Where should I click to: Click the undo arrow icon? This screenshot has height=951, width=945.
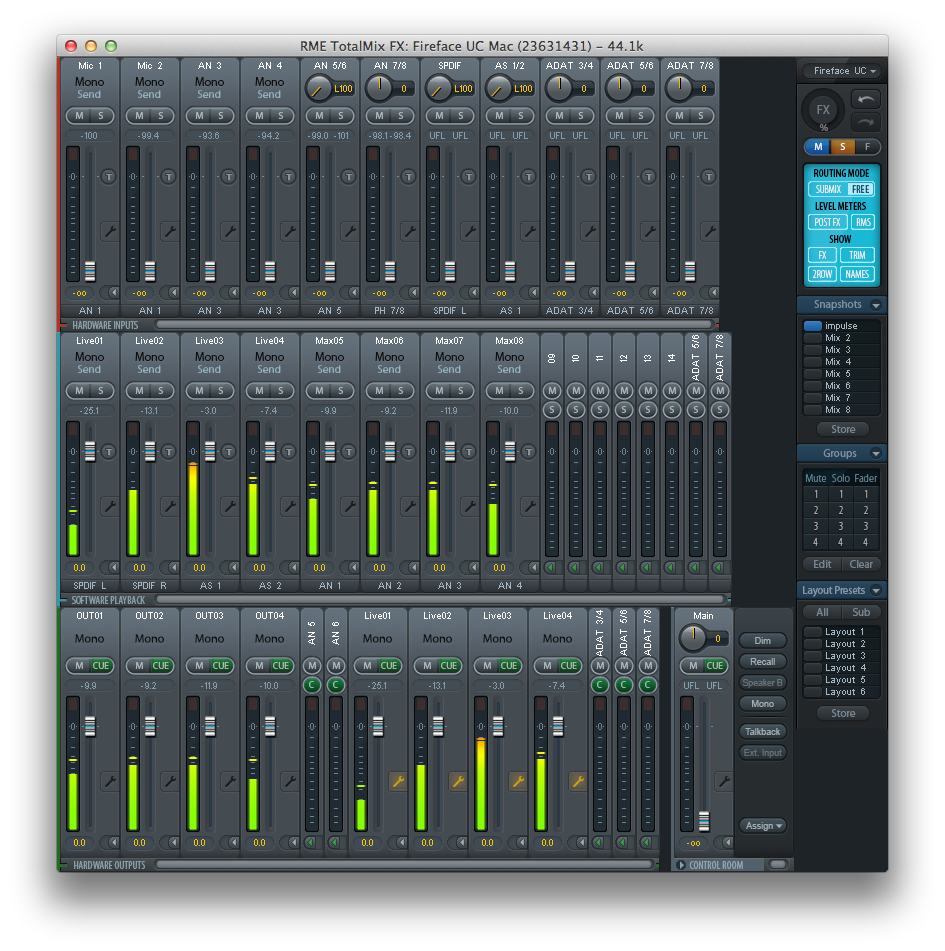866,99
